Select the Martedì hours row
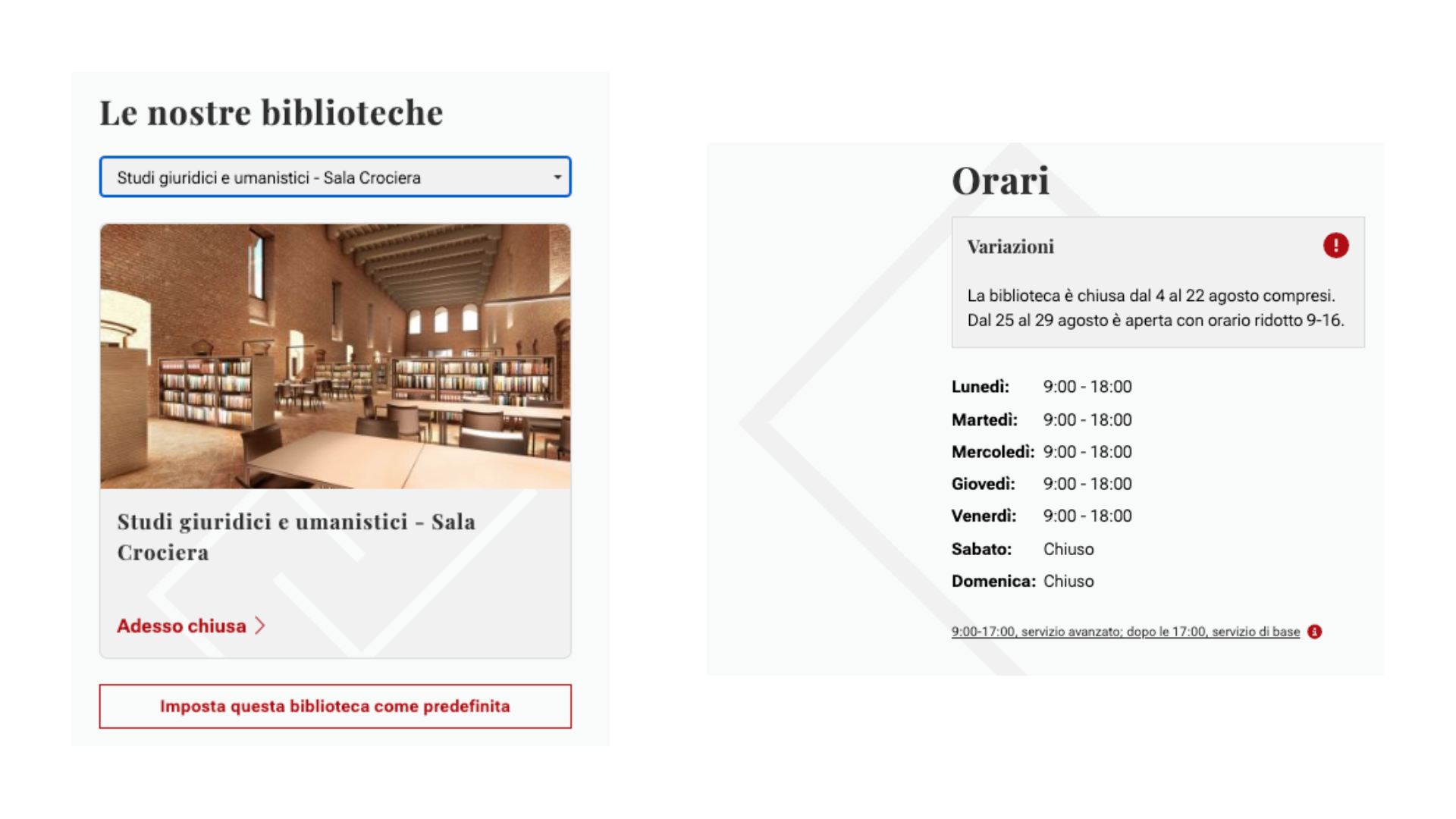The height and width of the screenshot is (819, 1456). [x=1042, y=419]
